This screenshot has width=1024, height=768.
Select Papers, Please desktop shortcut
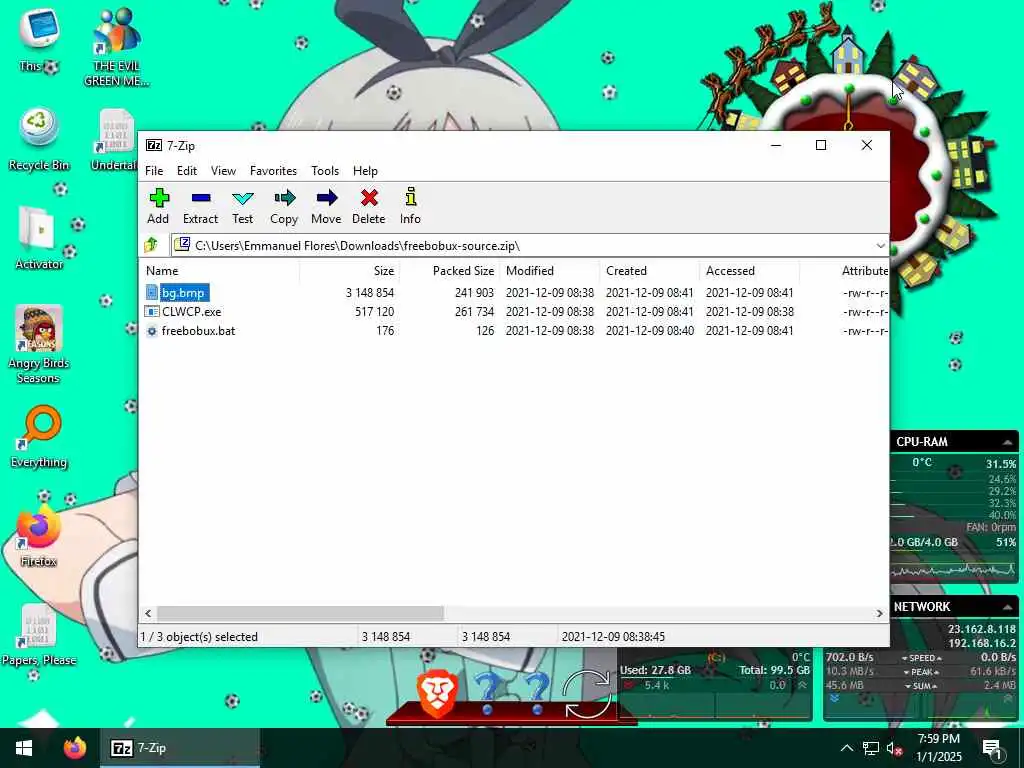(x=39, y=635)
